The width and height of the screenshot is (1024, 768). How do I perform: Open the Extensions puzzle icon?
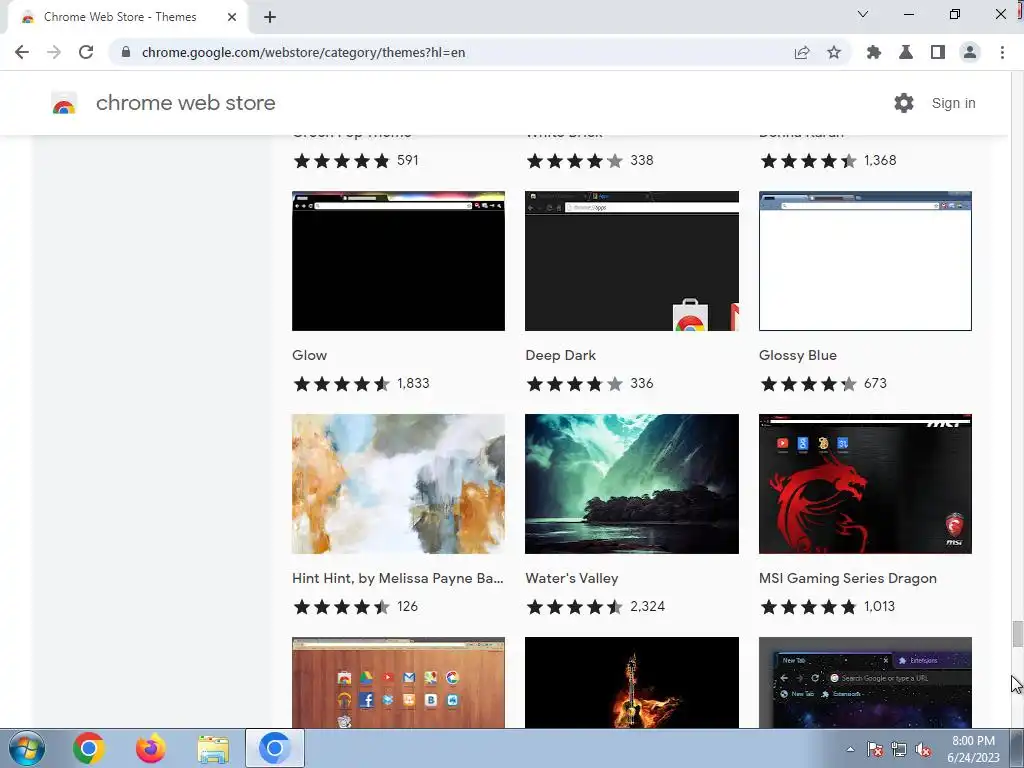click(874, 52)
